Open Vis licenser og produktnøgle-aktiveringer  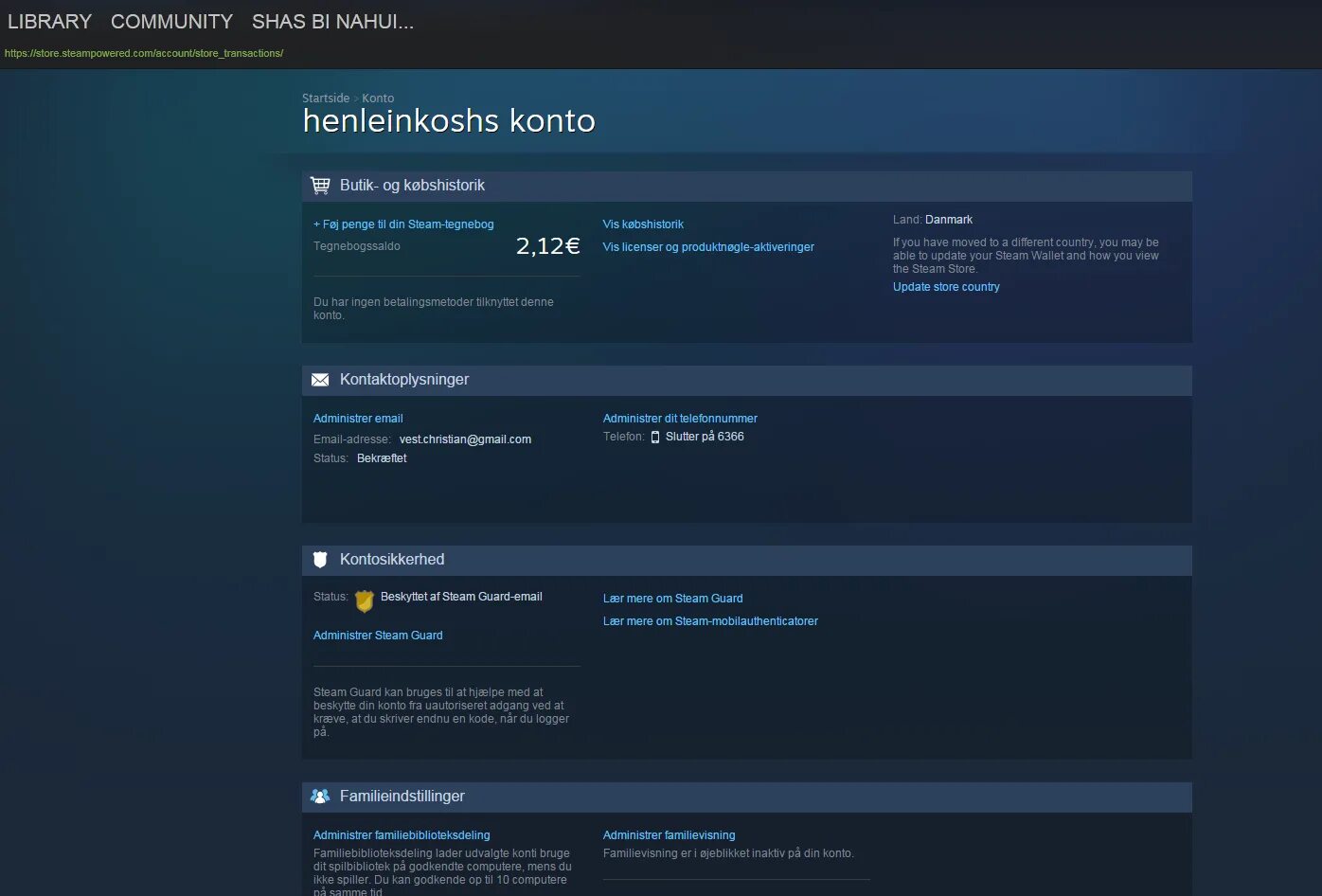(708, 247)
